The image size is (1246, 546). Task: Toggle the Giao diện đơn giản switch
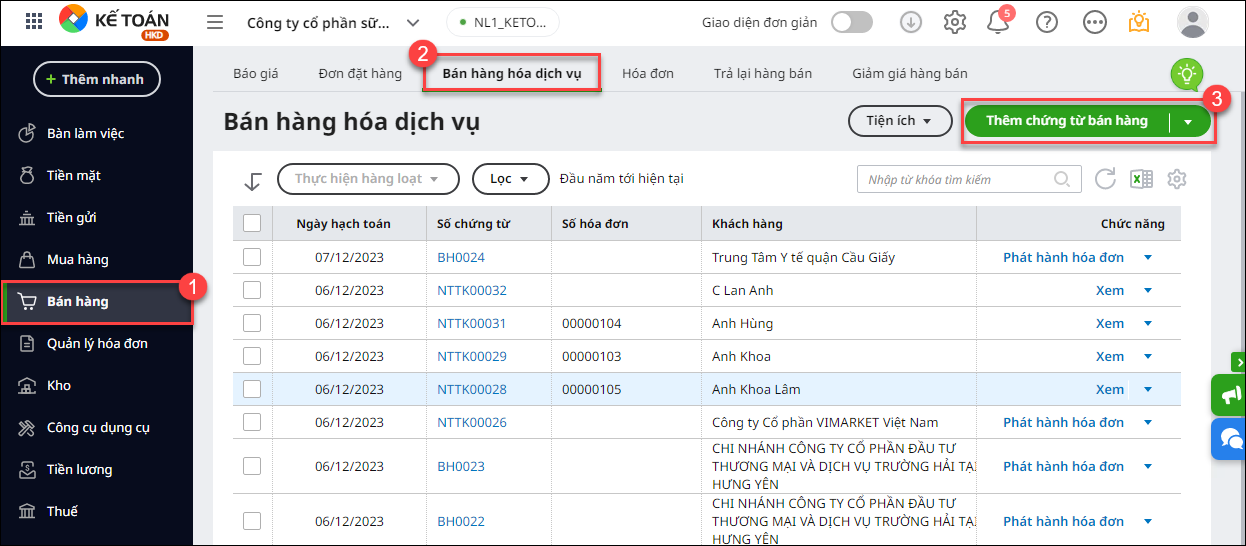(x=851, y=22)
